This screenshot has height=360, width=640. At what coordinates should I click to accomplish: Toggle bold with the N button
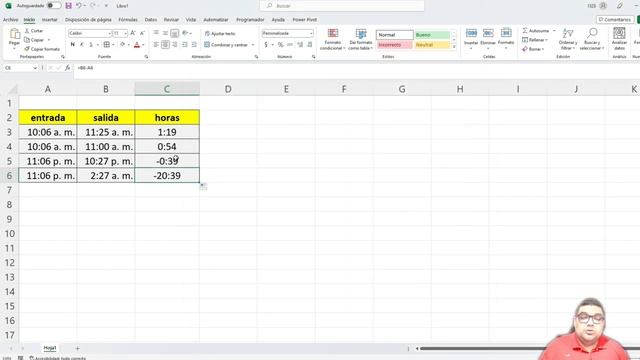[73, 44]
